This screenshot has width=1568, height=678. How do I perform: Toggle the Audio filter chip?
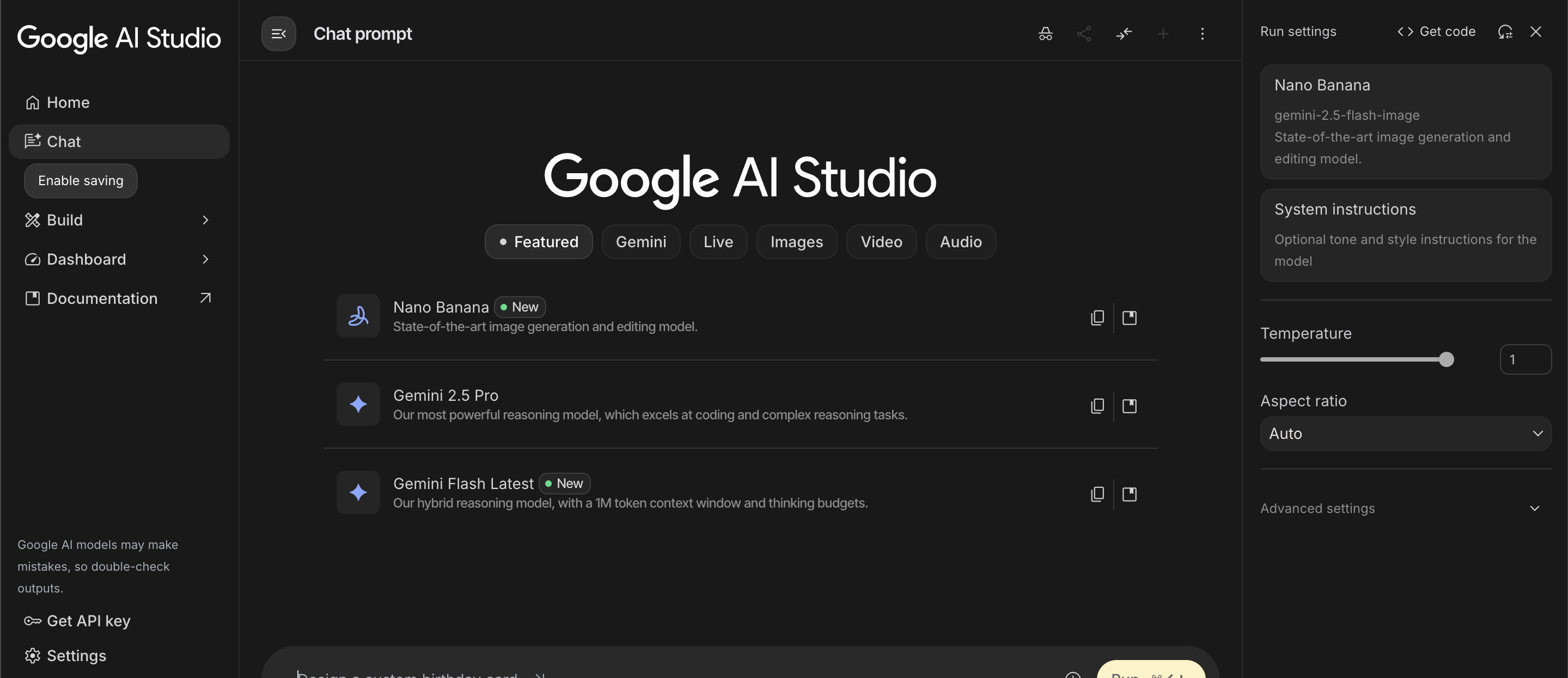click(x=960, y=242)
